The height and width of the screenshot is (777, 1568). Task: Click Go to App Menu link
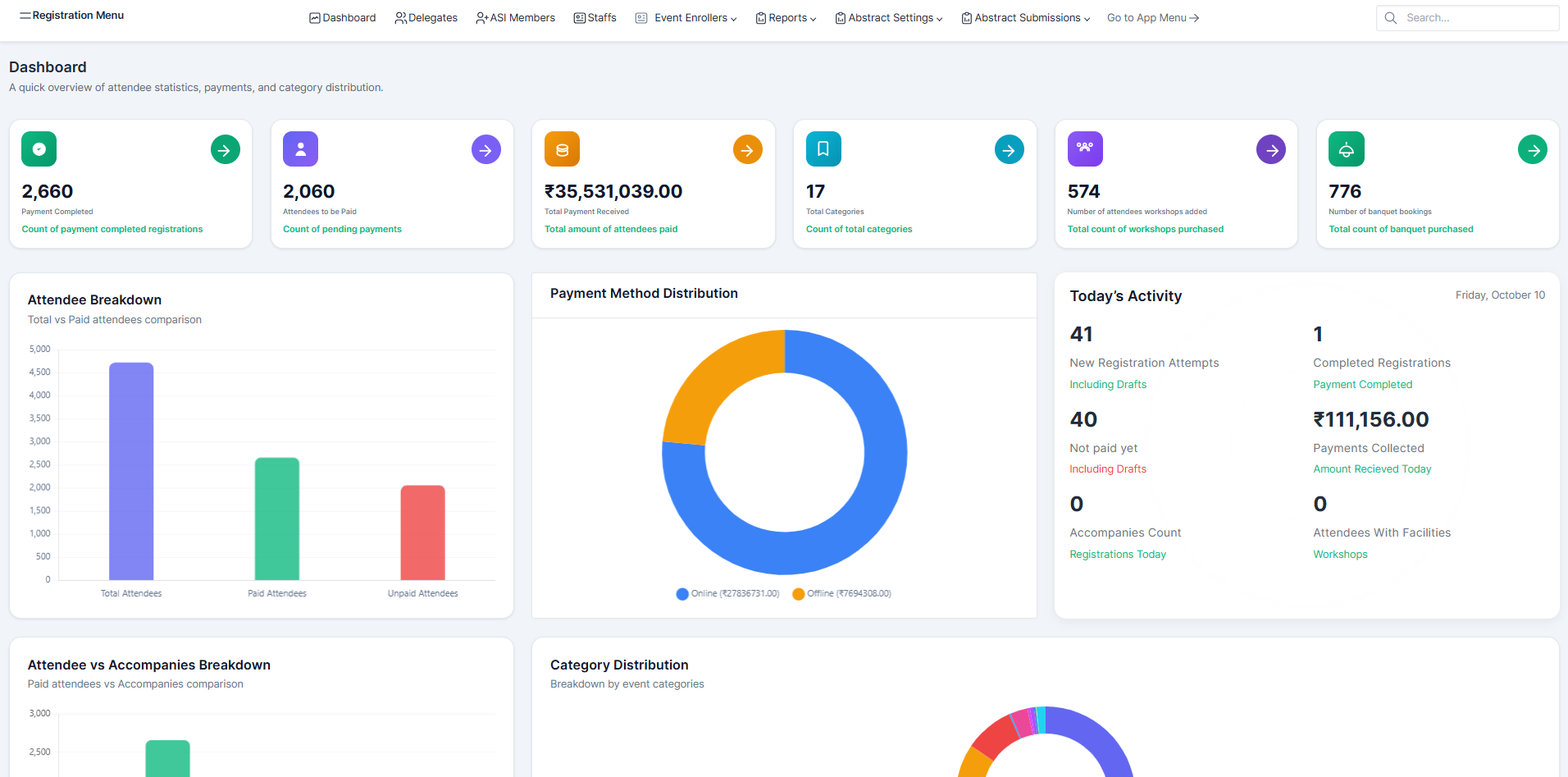(1152, 18)
